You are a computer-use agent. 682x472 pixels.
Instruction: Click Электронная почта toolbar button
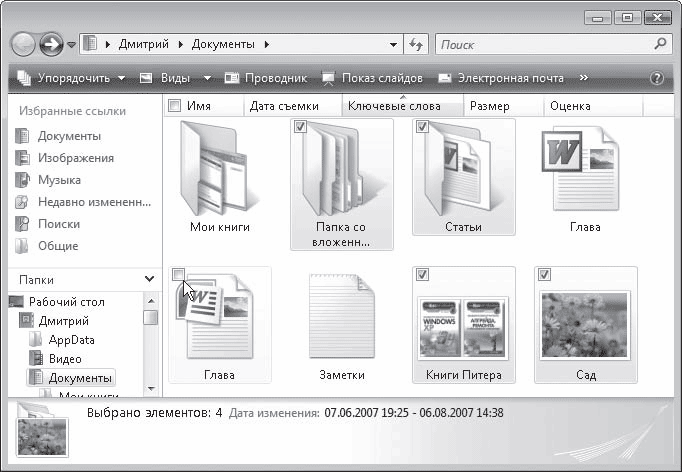pos(501,78)
